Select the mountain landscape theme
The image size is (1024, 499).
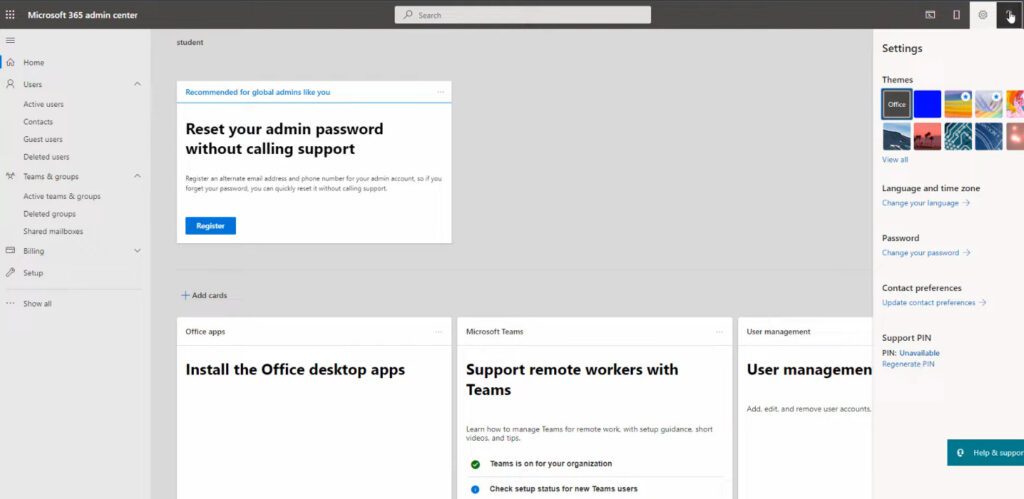click(x=897, y=137)
